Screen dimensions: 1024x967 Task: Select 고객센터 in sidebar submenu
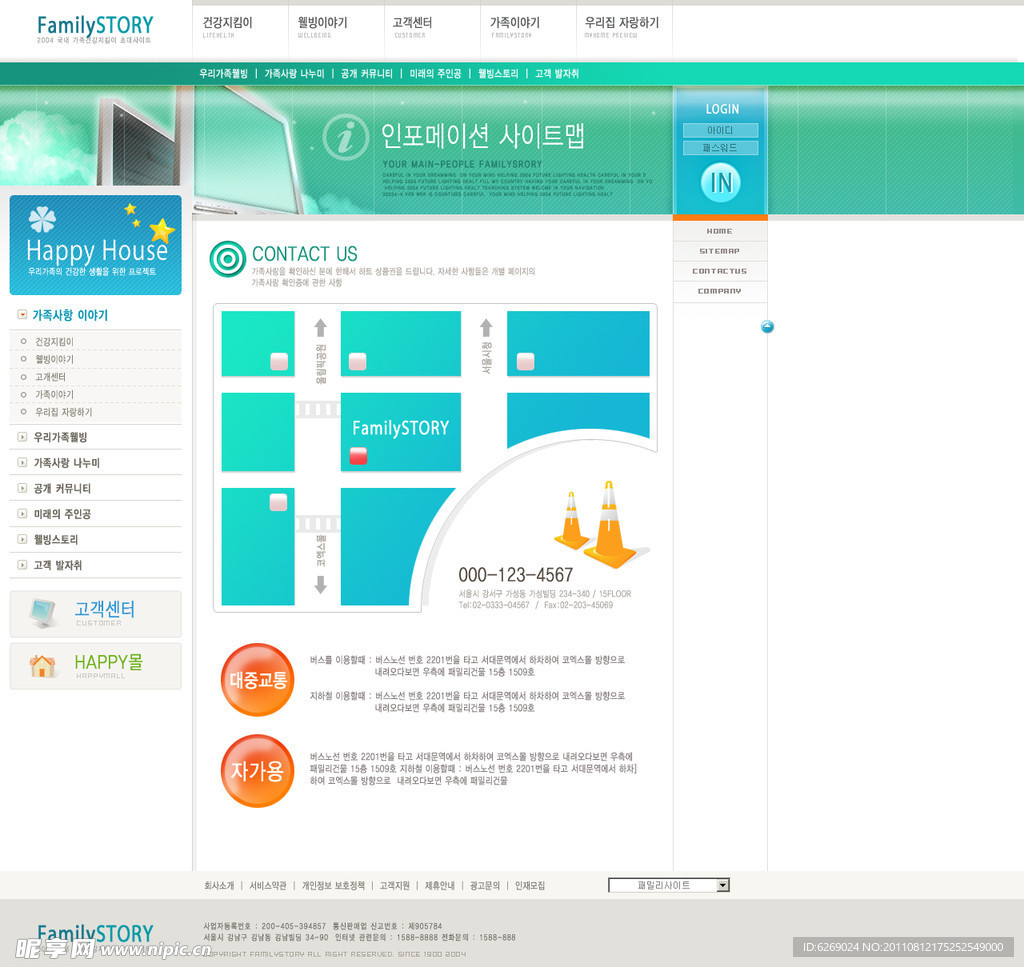pyautogui.click(x=50, y=377)
